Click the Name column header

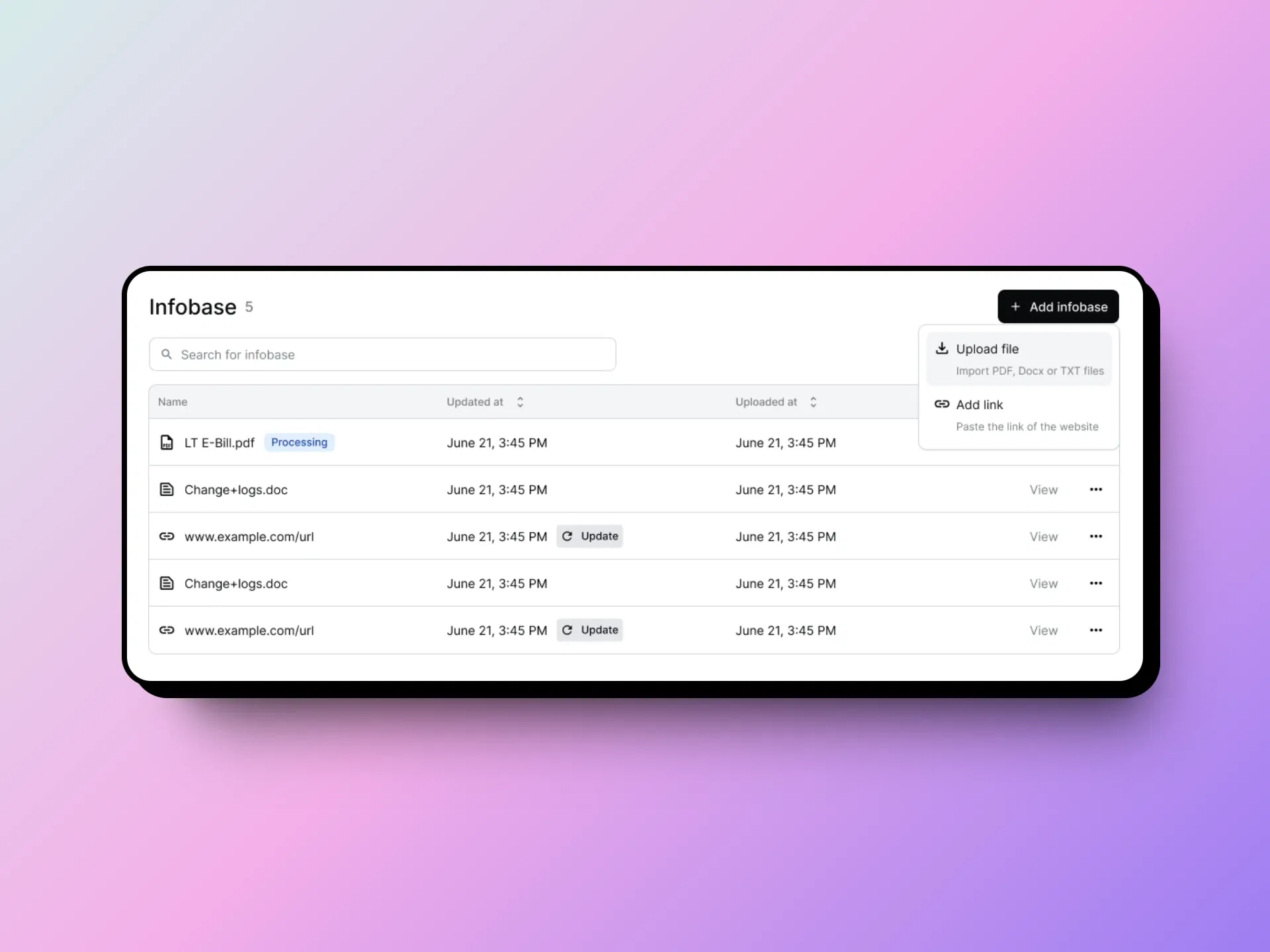[x=173, y=402]
